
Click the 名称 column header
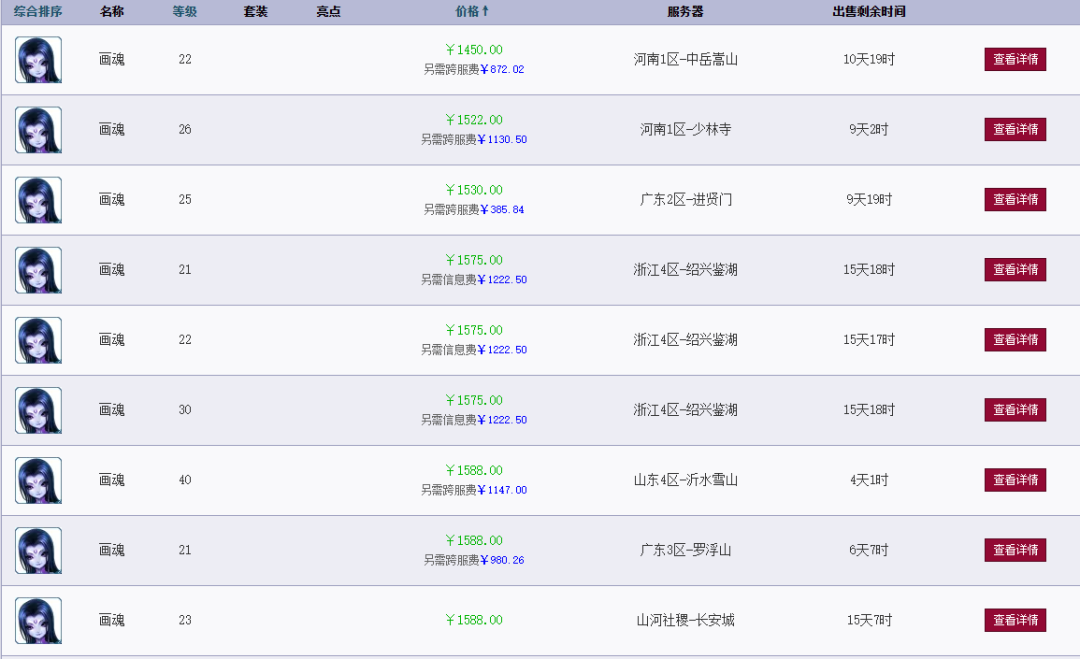(112, 12)
